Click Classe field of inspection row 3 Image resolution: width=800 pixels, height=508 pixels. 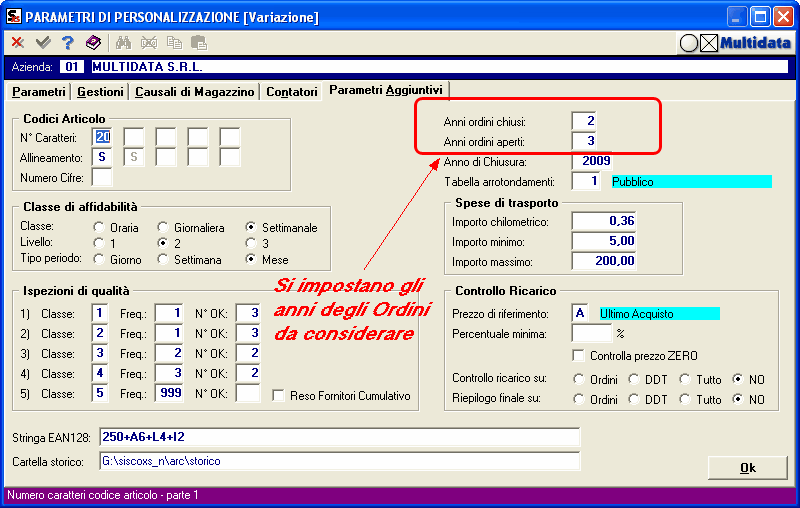100,353
